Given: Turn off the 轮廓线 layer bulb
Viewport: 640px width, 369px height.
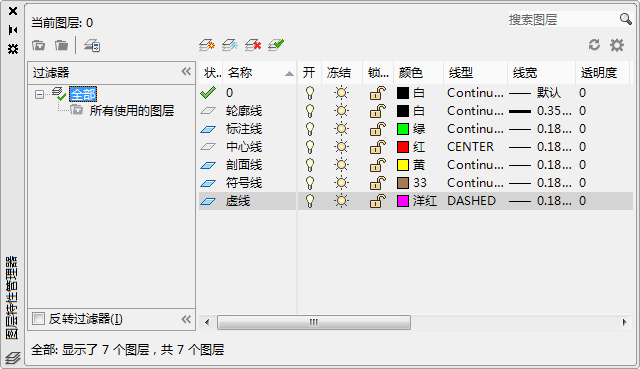Looking at the screenshot, I should point(310,111).
